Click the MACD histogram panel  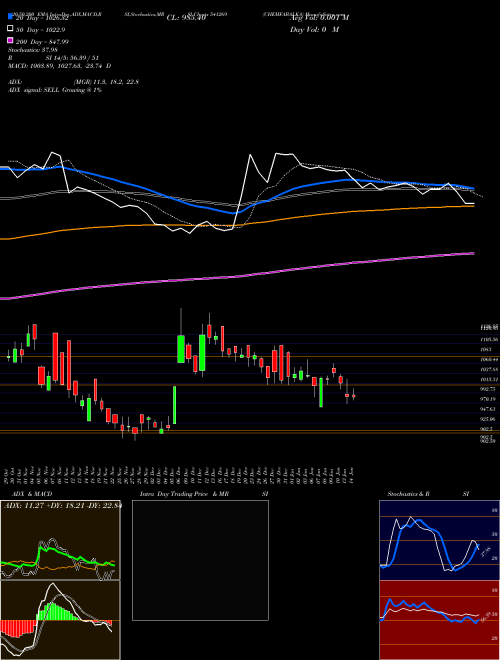tap(60, 620)
